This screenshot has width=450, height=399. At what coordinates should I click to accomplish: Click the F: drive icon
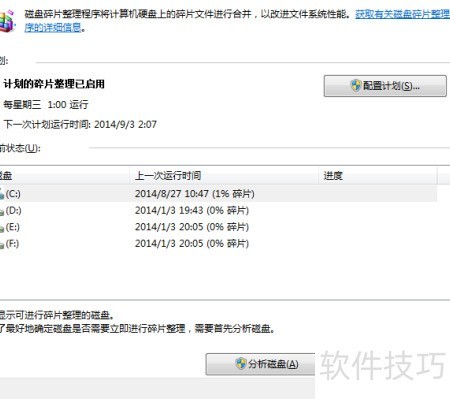click(x=2, y=245)
